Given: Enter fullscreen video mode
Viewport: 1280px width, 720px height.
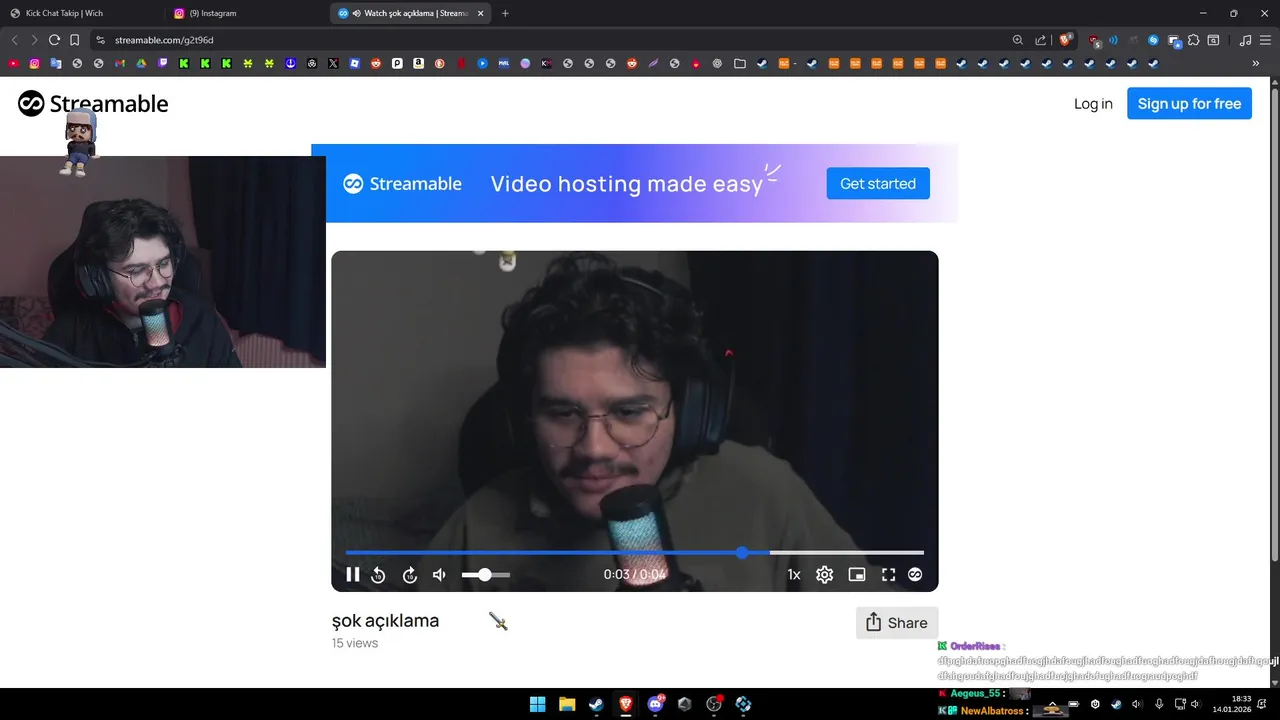Looking at the screenshot, I should coord(888,575).
